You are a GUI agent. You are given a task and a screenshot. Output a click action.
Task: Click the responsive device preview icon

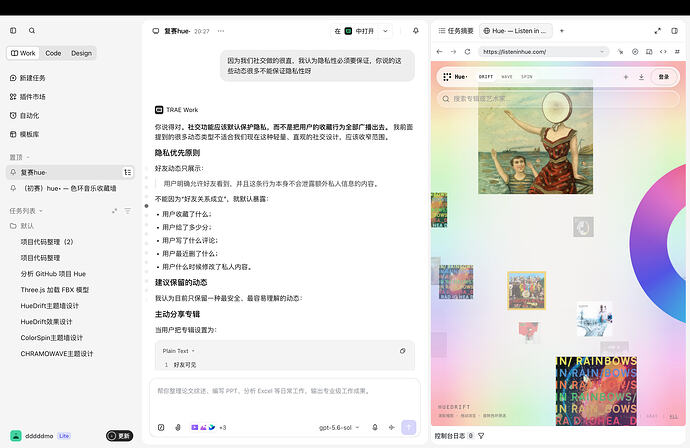[x=649, y=51]
